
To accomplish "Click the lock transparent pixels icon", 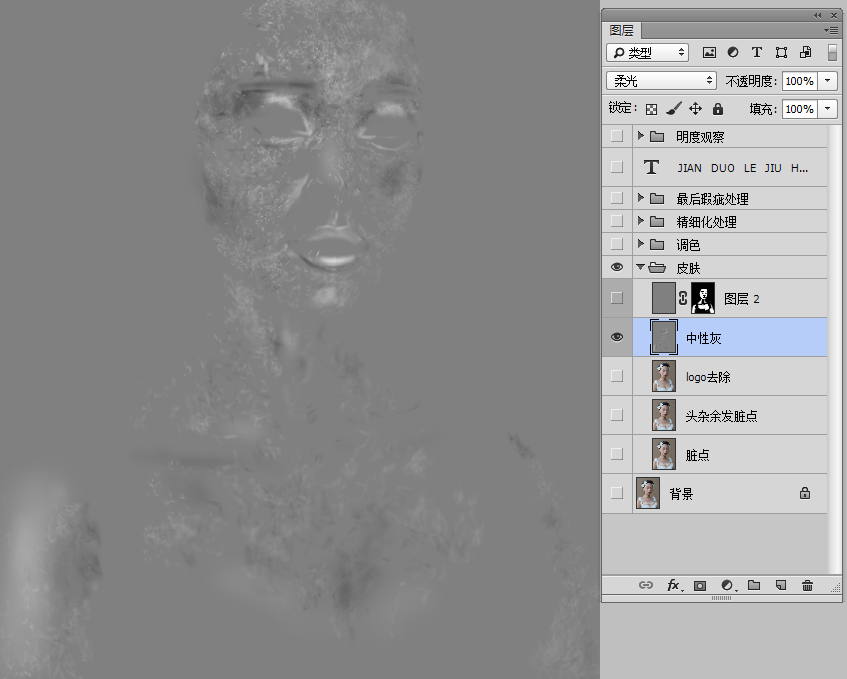I will 652,109.
